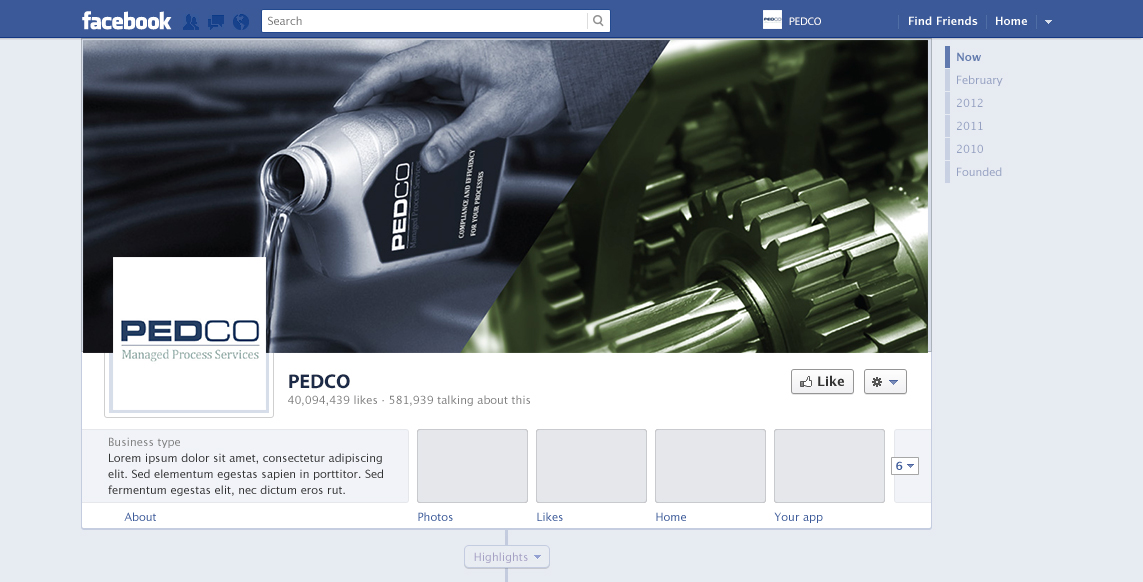Jump to 2011 on timeline
Viewport: 1143px width, 582px height.
tap(970, 126)
